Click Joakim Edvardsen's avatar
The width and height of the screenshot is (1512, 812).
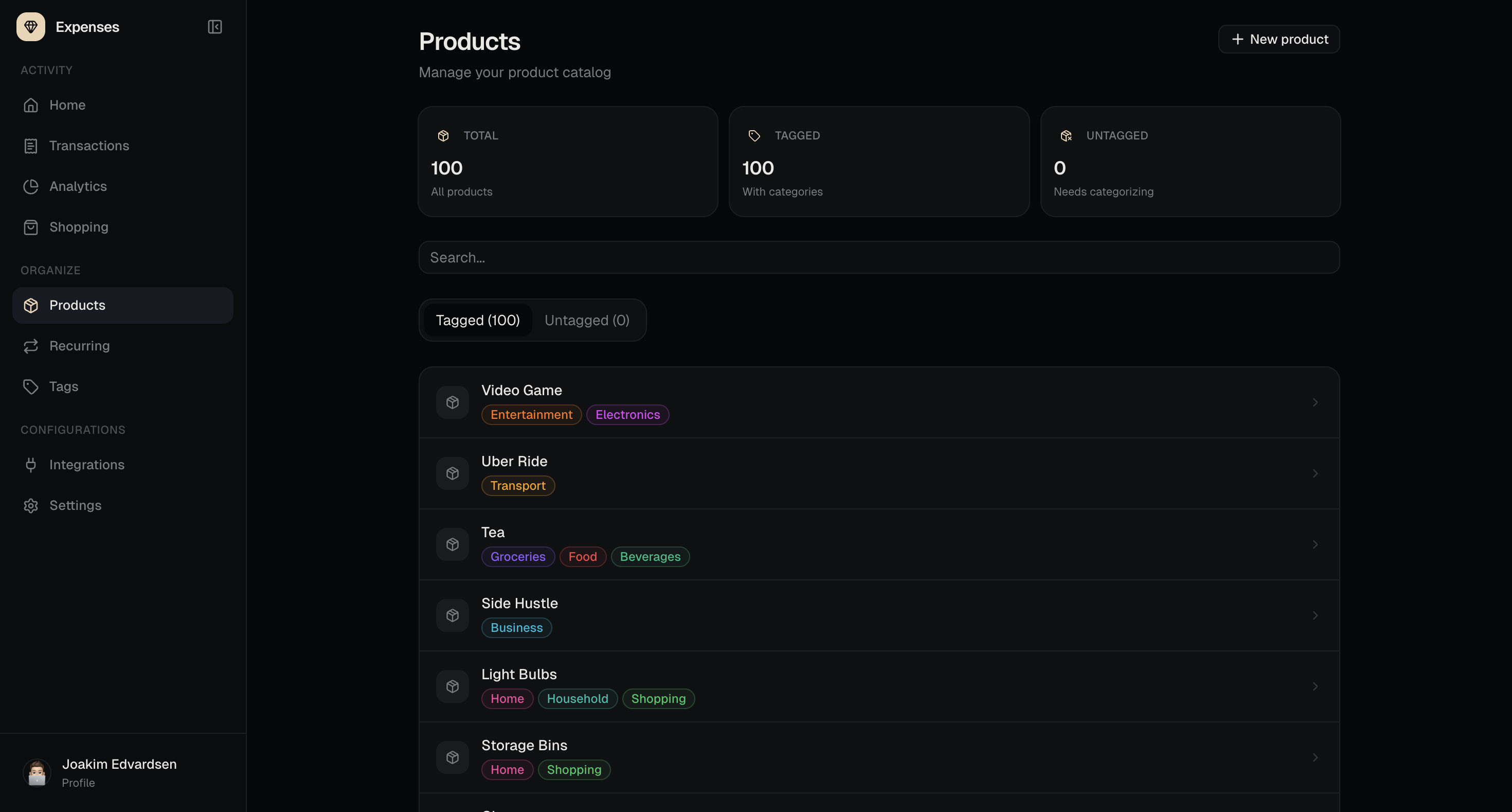point(37,772)
